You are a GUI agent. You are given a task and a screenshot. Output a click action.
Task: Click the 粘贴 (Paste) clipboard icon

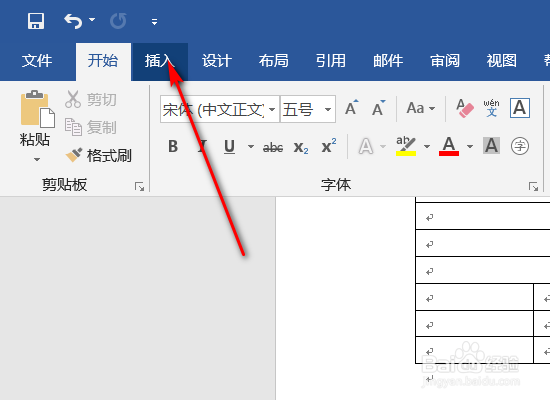(x=37, y=109)
